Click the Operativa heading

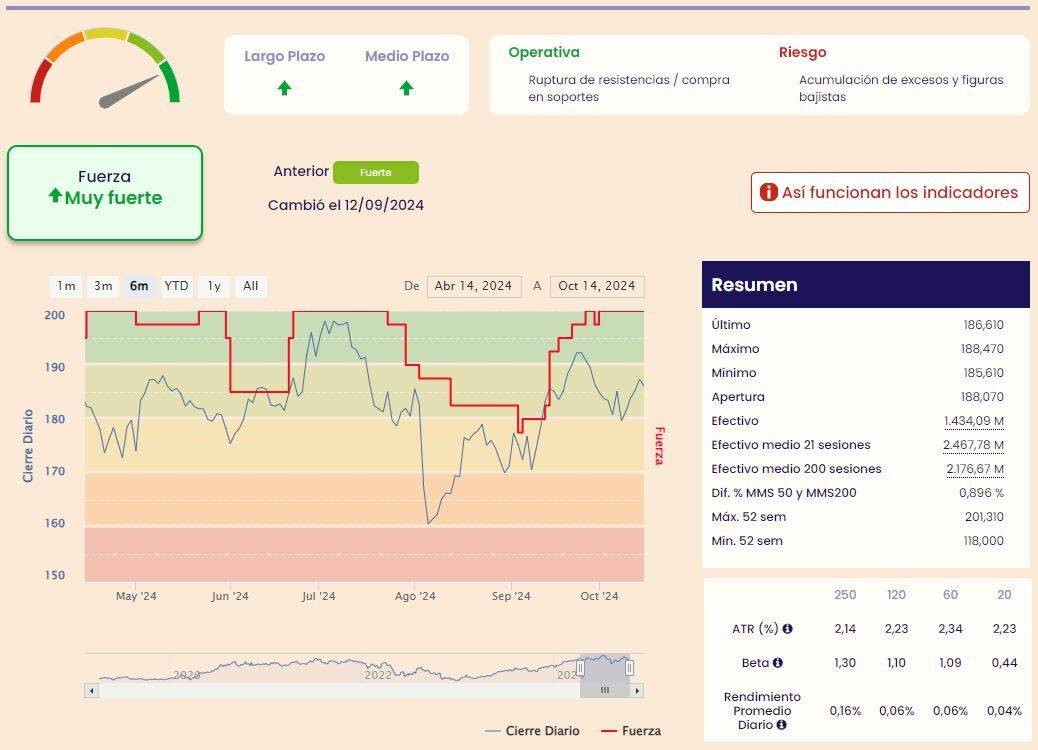tap(543, 52)
